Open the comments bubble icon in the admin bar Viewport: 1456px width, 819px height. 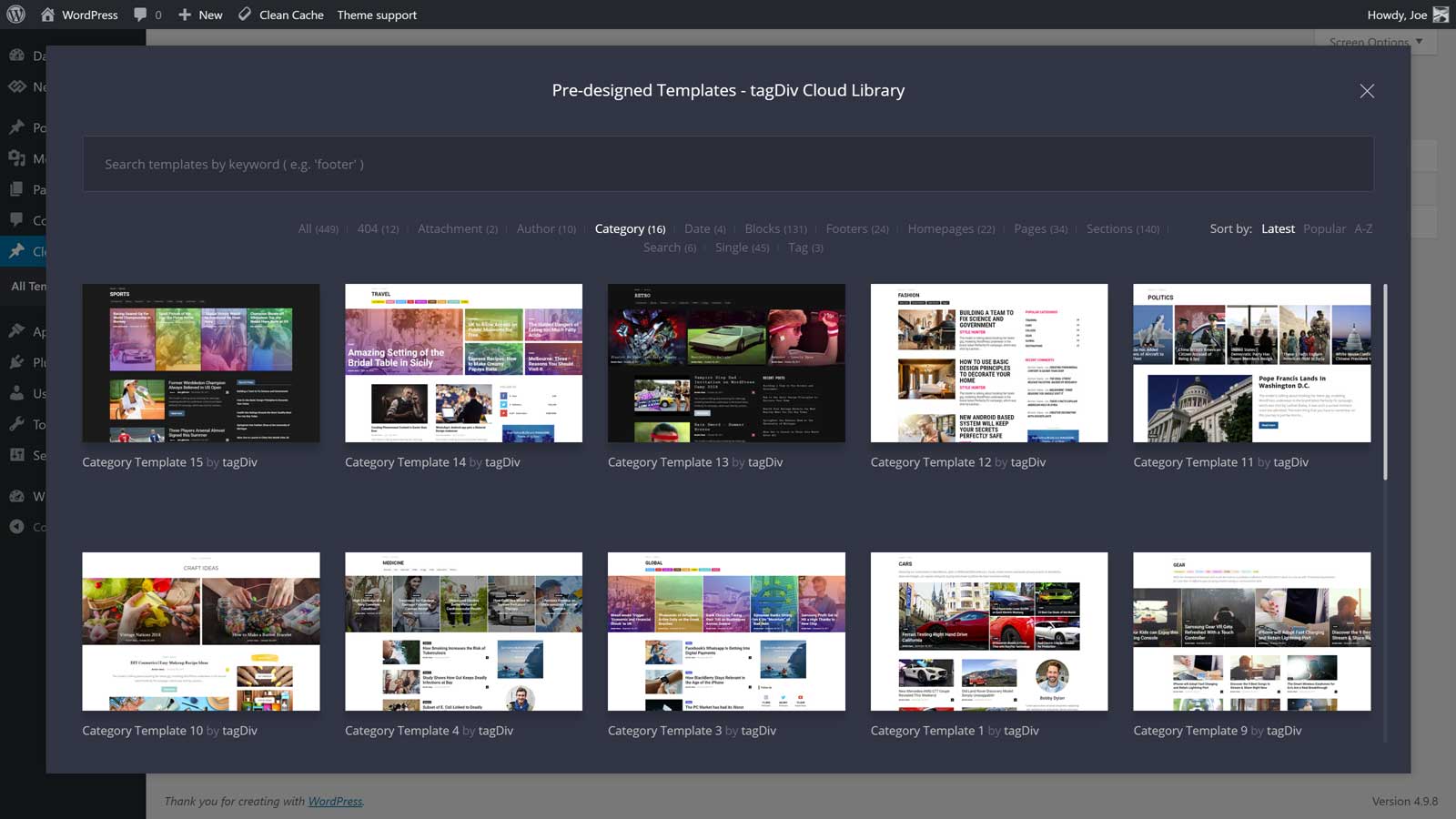tap(140, 15)
